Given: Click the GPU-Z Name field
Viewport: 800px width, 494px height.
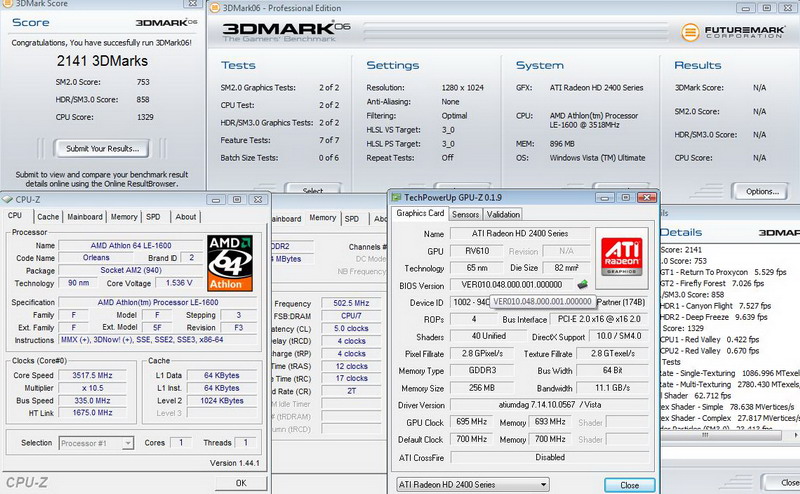Looking at the screenshot, I should coord(519,234).
